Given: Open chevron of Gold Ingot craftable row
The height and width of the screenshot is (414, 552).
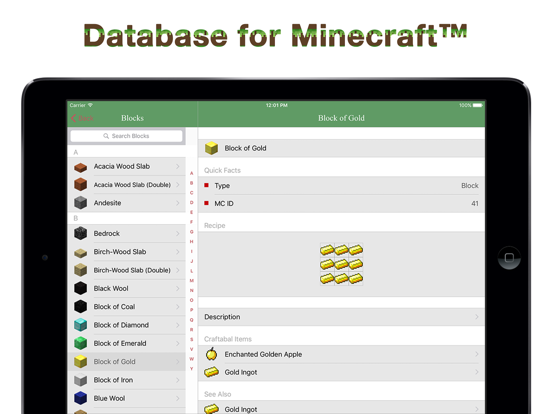Looking at the screenshot, I should [477, 372].
